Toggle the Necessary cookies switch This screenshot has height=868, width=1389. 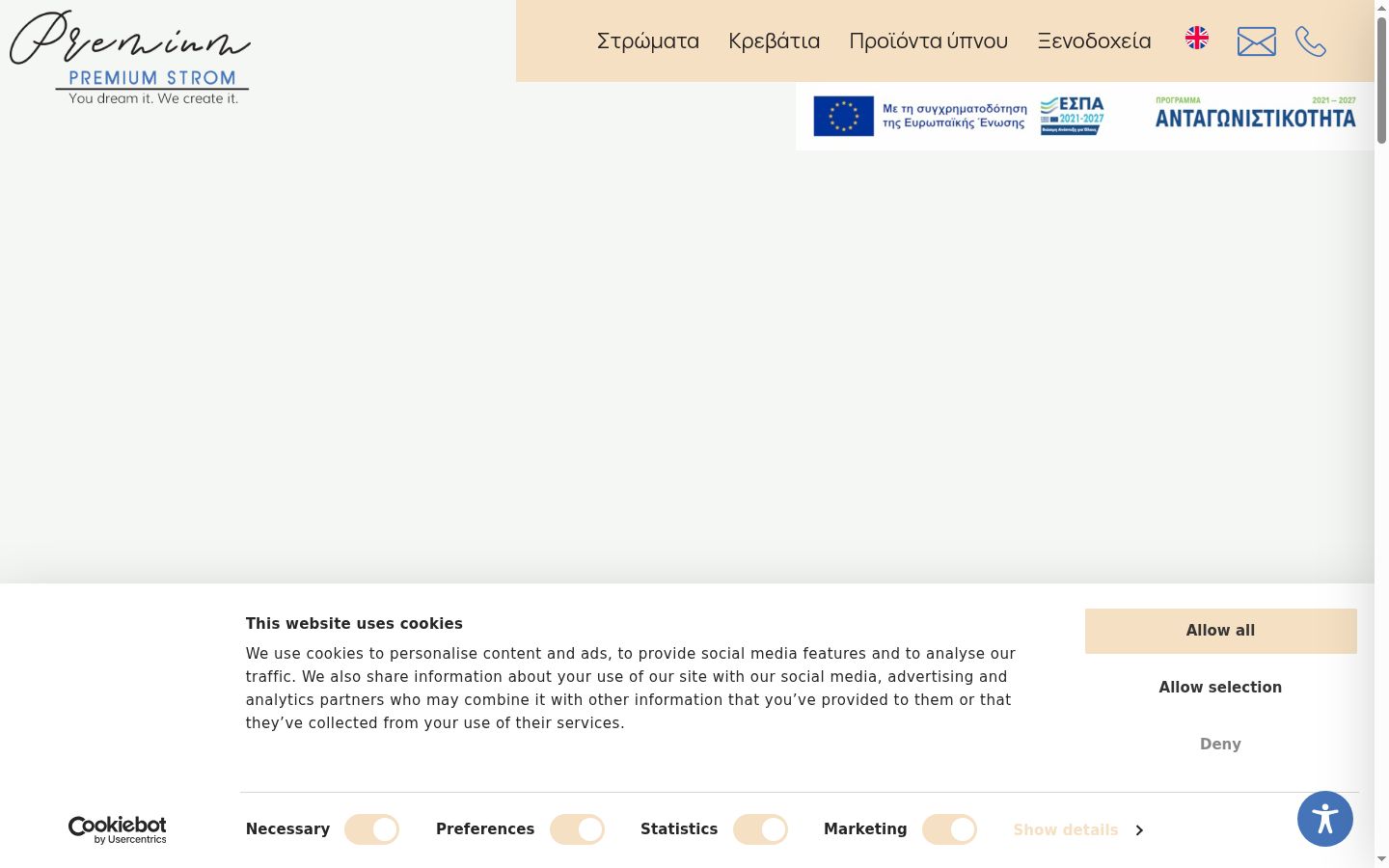pyautogui.click(x=372, y=829)
